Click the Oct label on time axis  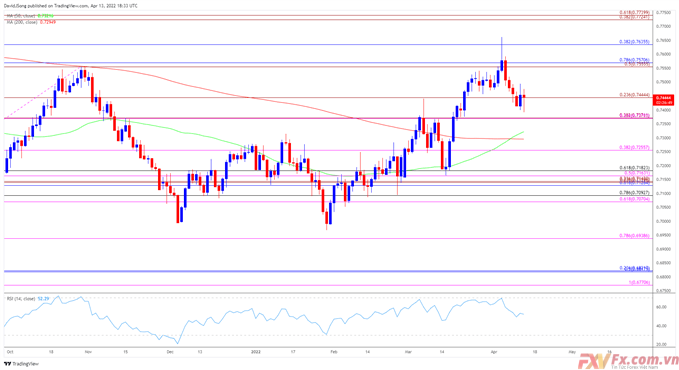[10, 352]
